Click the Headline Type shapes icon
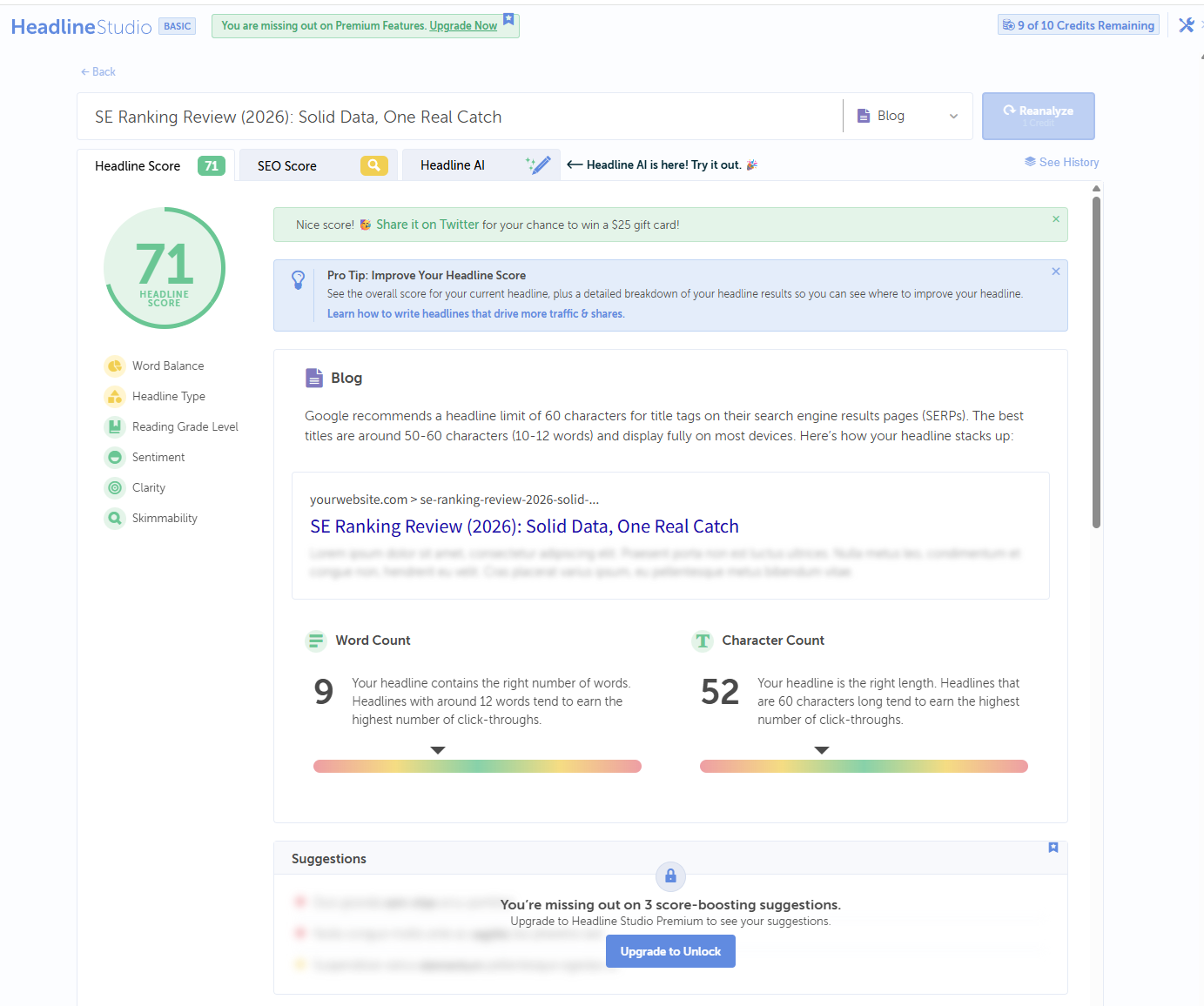The width and height of the screenshot is (1204, 1006). coord(115,397)
